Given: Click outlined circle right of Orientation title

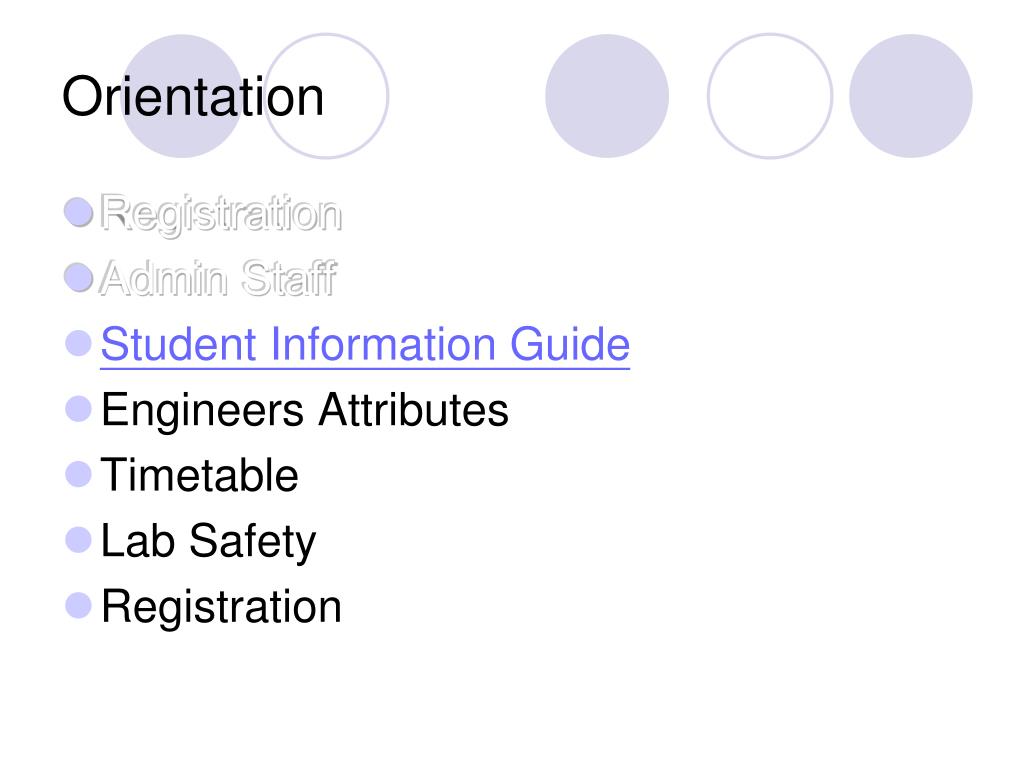Looking at the screenshot, I should [326, 96].
